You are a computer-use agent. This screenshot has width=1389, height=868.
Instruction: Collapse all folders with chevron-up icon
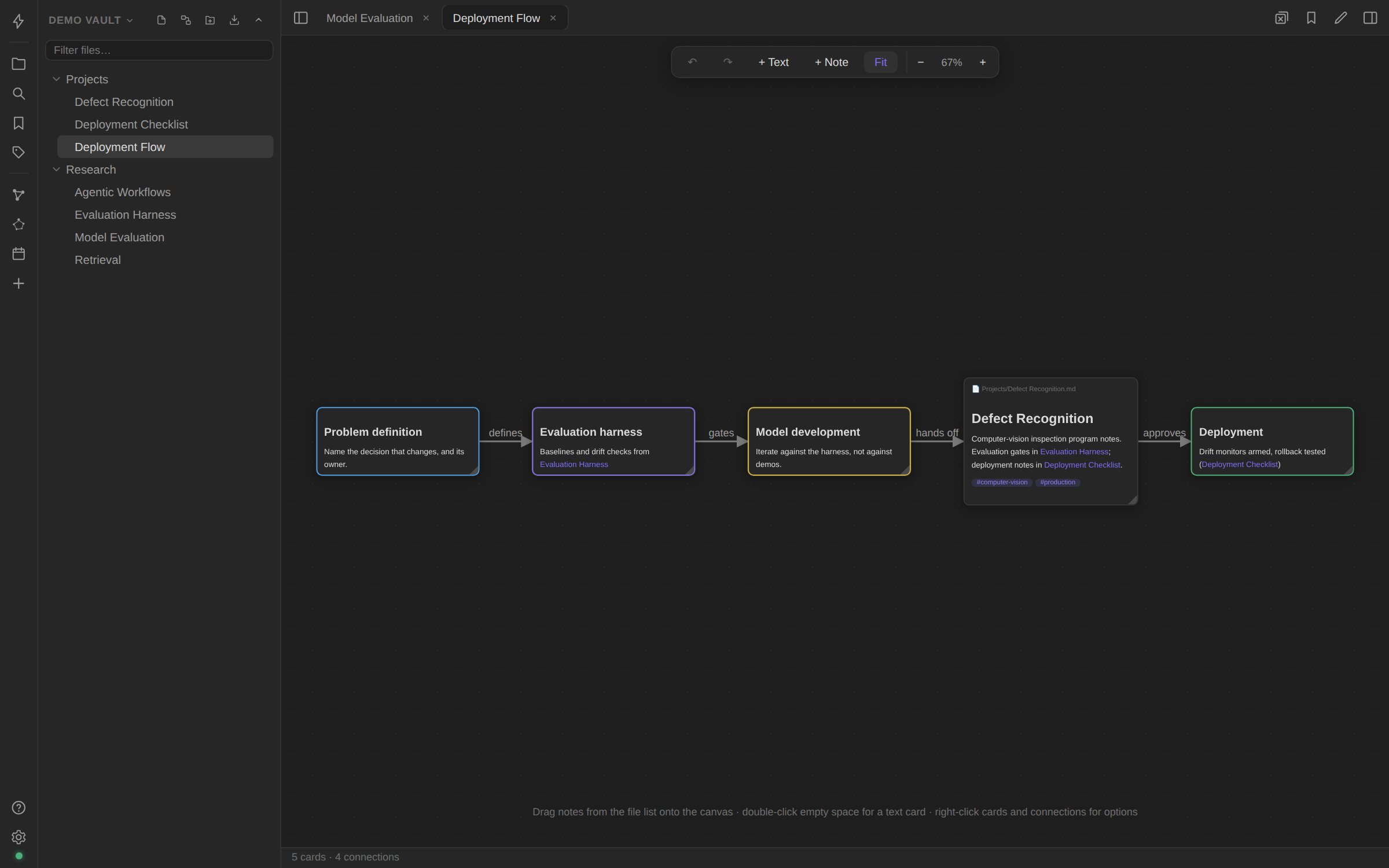tap(259, 20)
